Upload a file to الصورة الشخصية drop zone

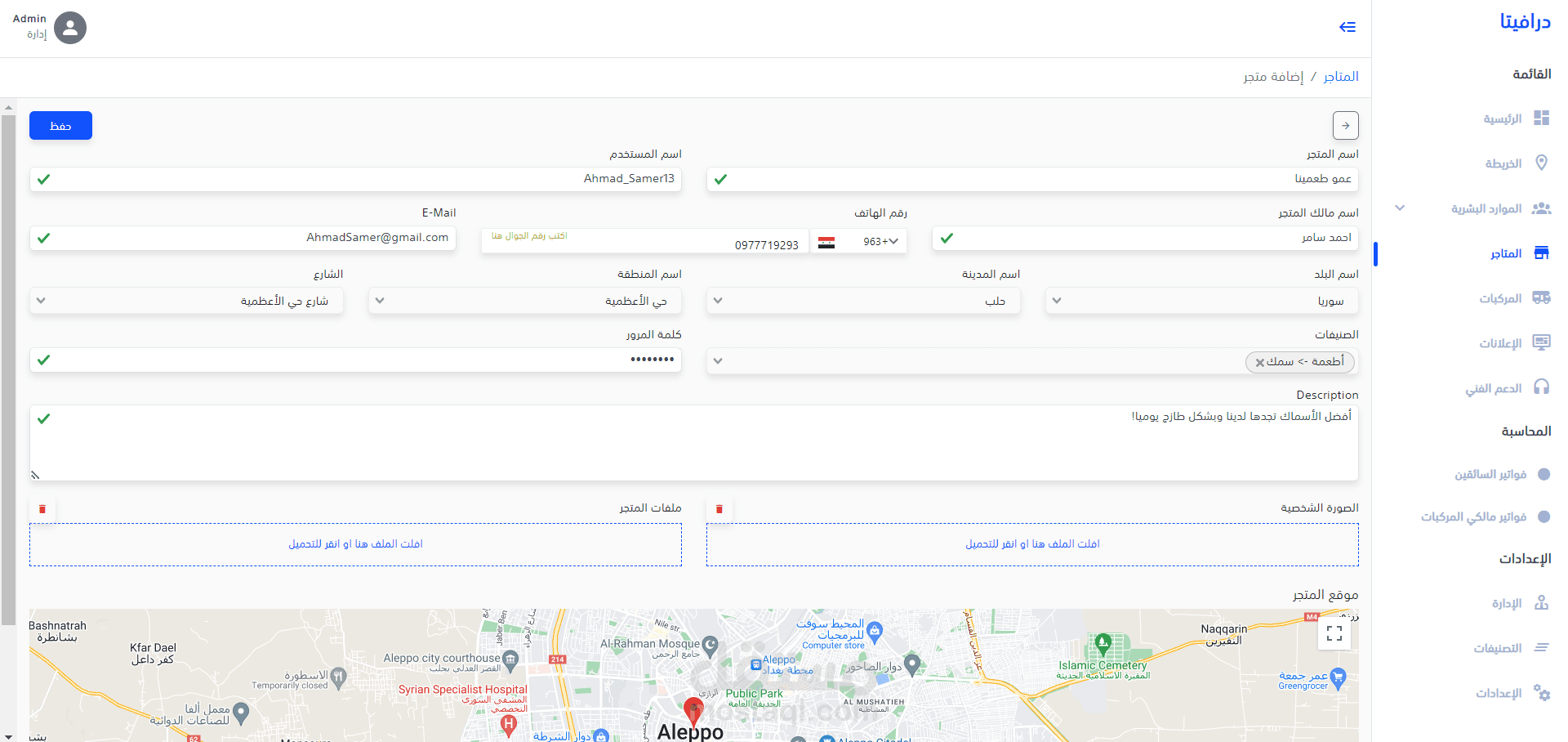tap(1032, 544)
